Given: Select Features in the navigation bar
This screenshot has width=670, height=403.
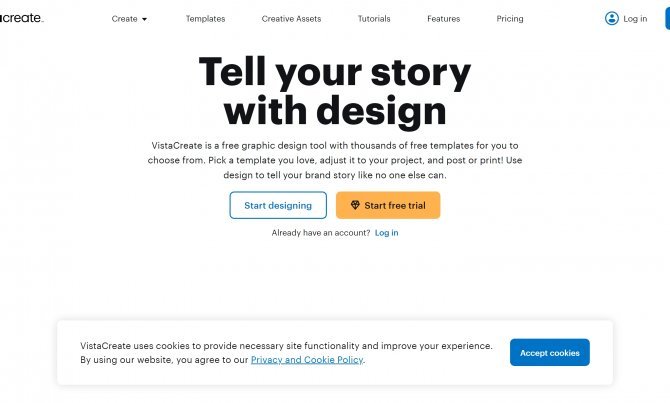Looking at the screenshot, I should click(444, 19).
